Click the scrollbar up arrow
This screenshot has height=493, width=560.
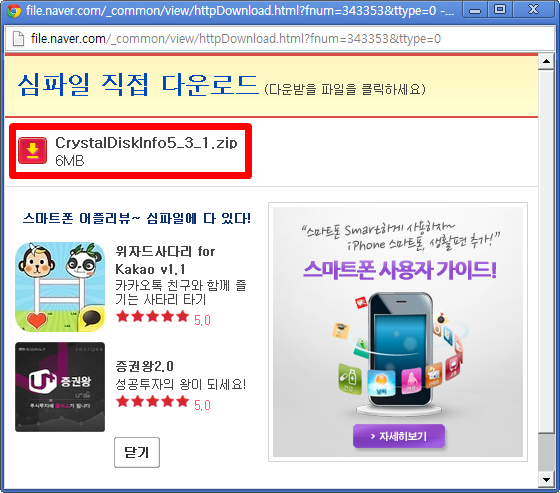tap(546, 61)
